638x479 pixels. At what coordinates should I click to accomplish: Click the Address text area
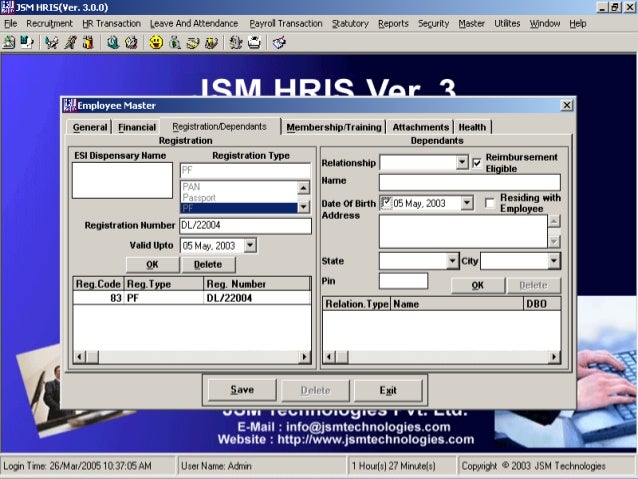click(463, 231)
